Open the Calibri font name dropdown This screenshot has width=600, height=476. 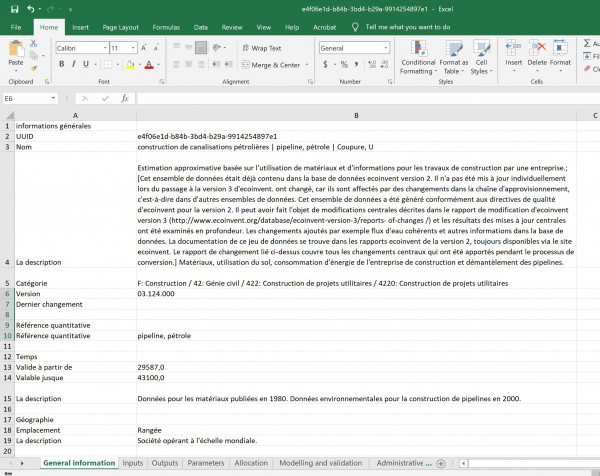105,48
